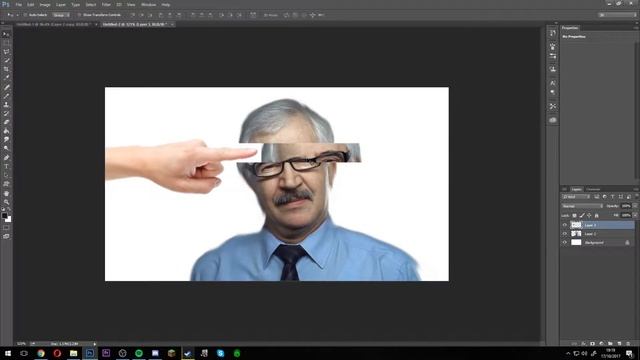
Task: Open Chrome from the taskbar
Action: [x=41, y=353]
